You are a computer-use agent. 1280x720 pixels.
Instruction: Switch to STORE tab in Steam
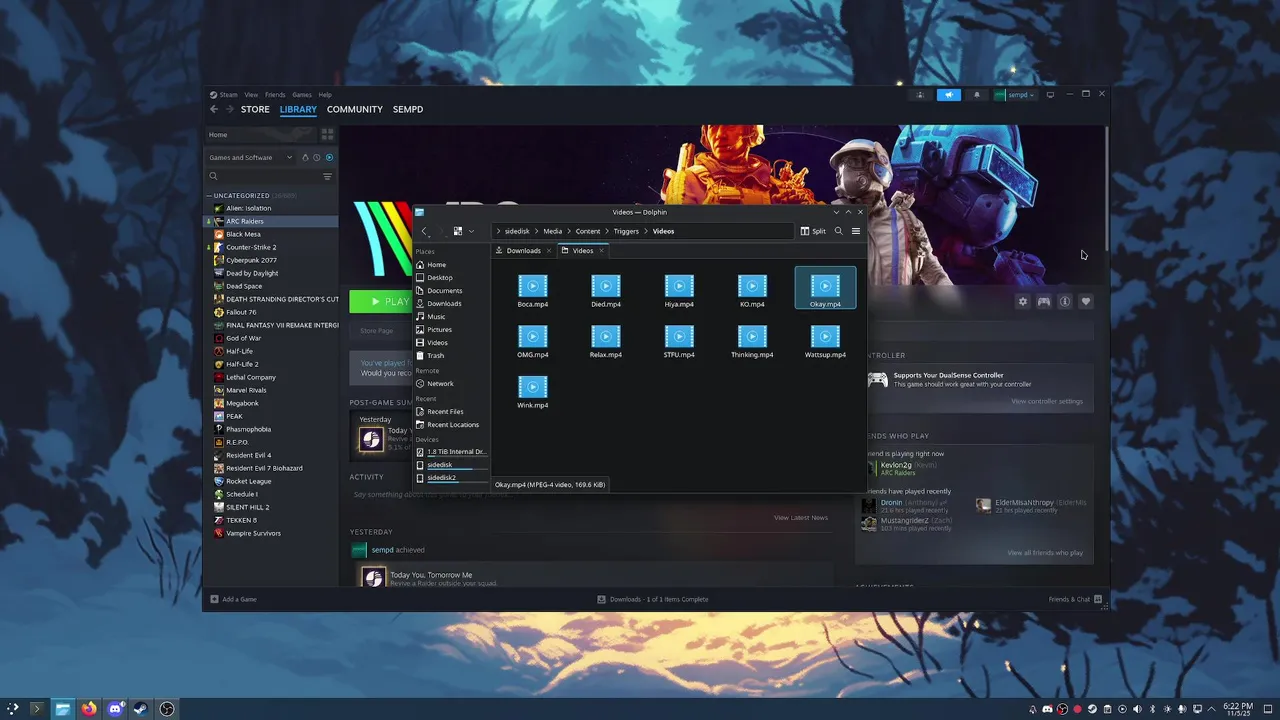click(x=255, y=109)
